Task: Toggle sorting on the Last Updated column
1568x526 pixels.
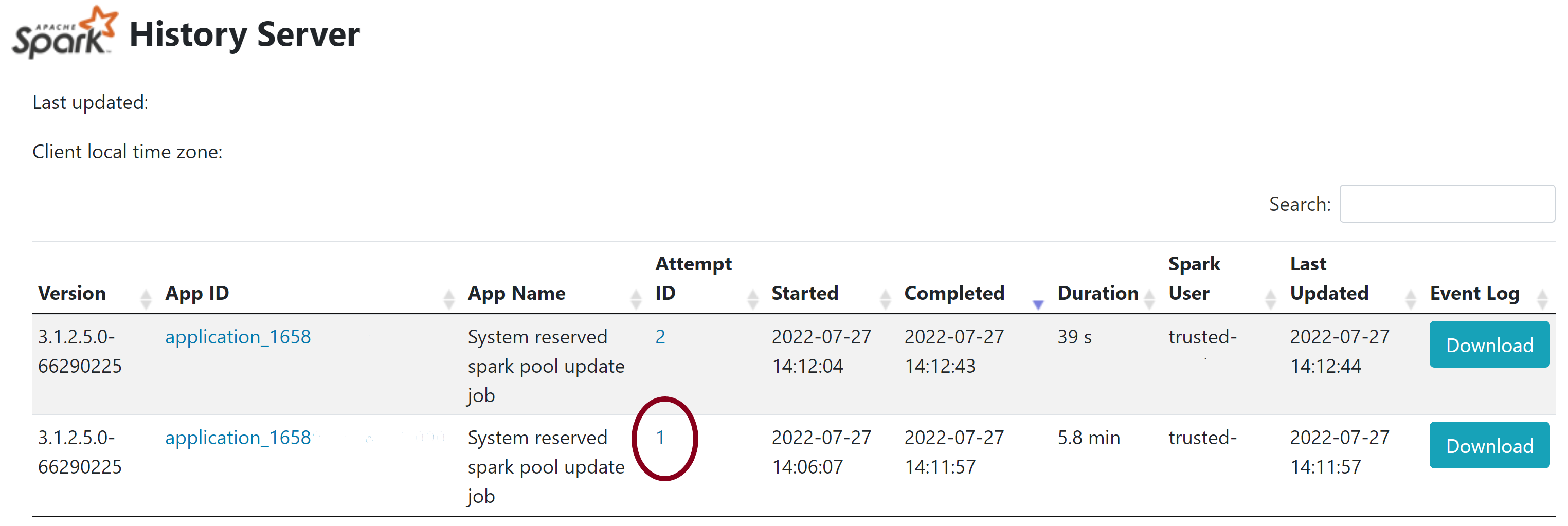Action: (1411, 298)
